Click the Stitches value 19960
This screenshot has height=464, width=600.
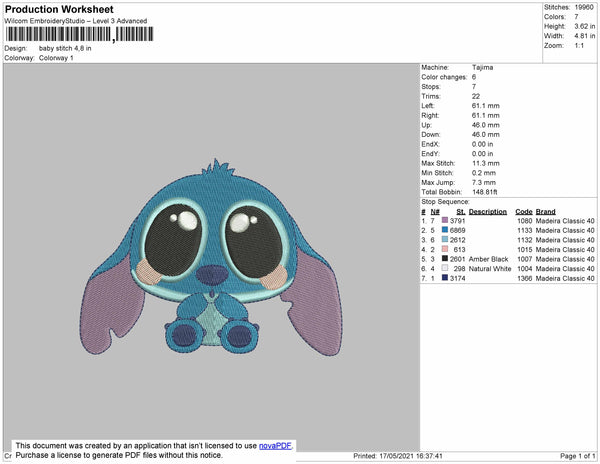(584, 7)
